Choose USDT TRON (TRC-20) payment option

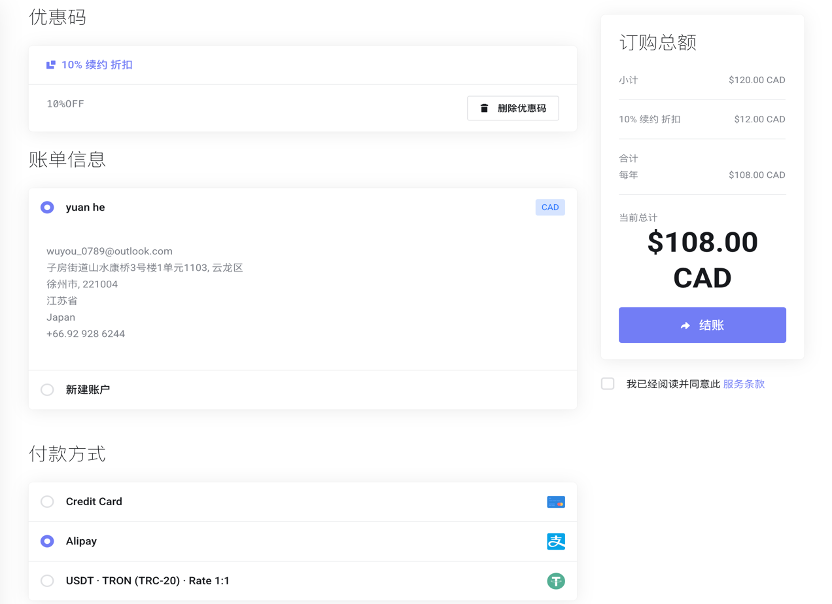[47, 581]
